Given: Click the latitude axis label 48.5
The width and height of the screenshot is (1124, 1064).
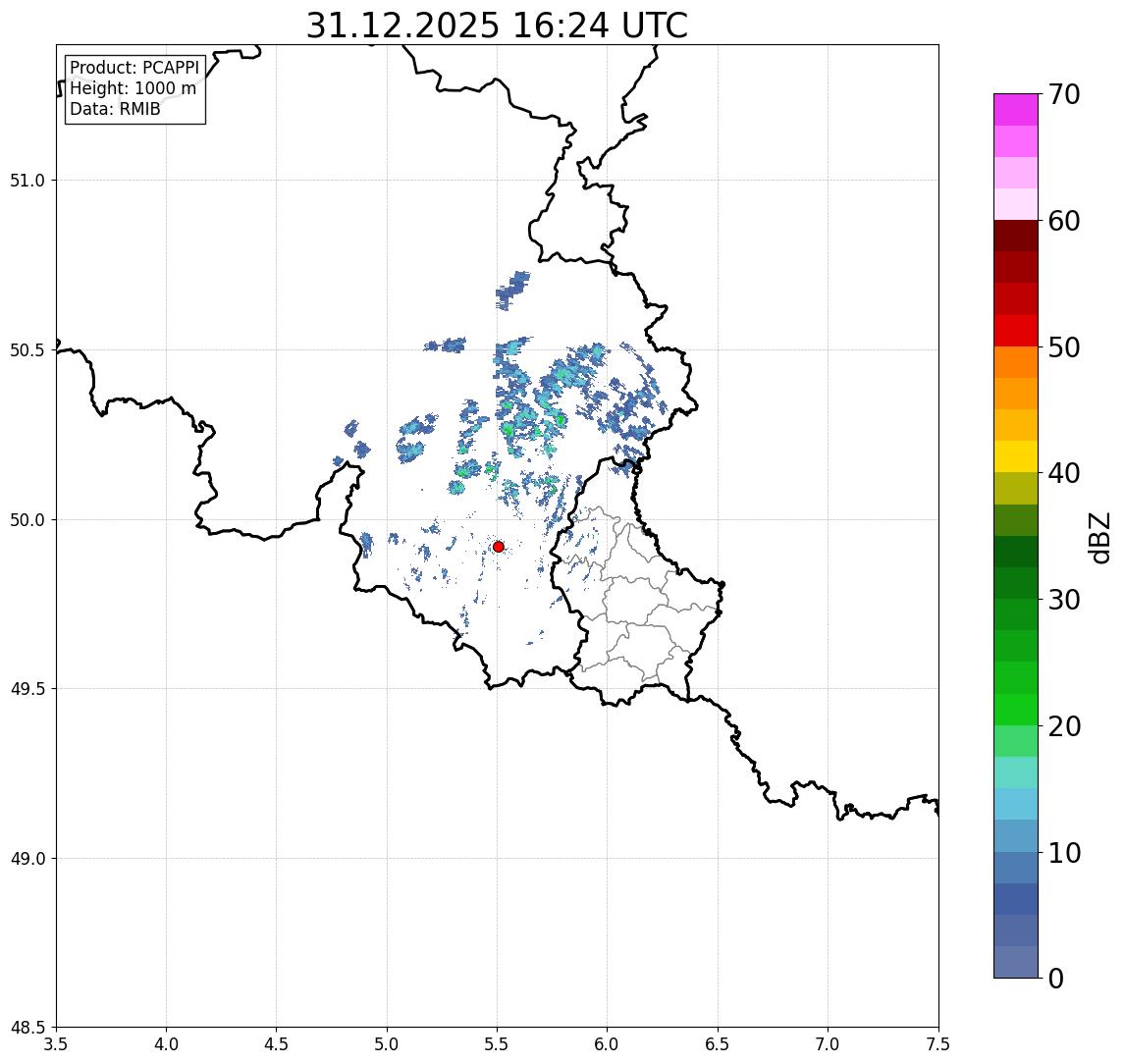Looking at the screenshot, I should click(27, 1028).
